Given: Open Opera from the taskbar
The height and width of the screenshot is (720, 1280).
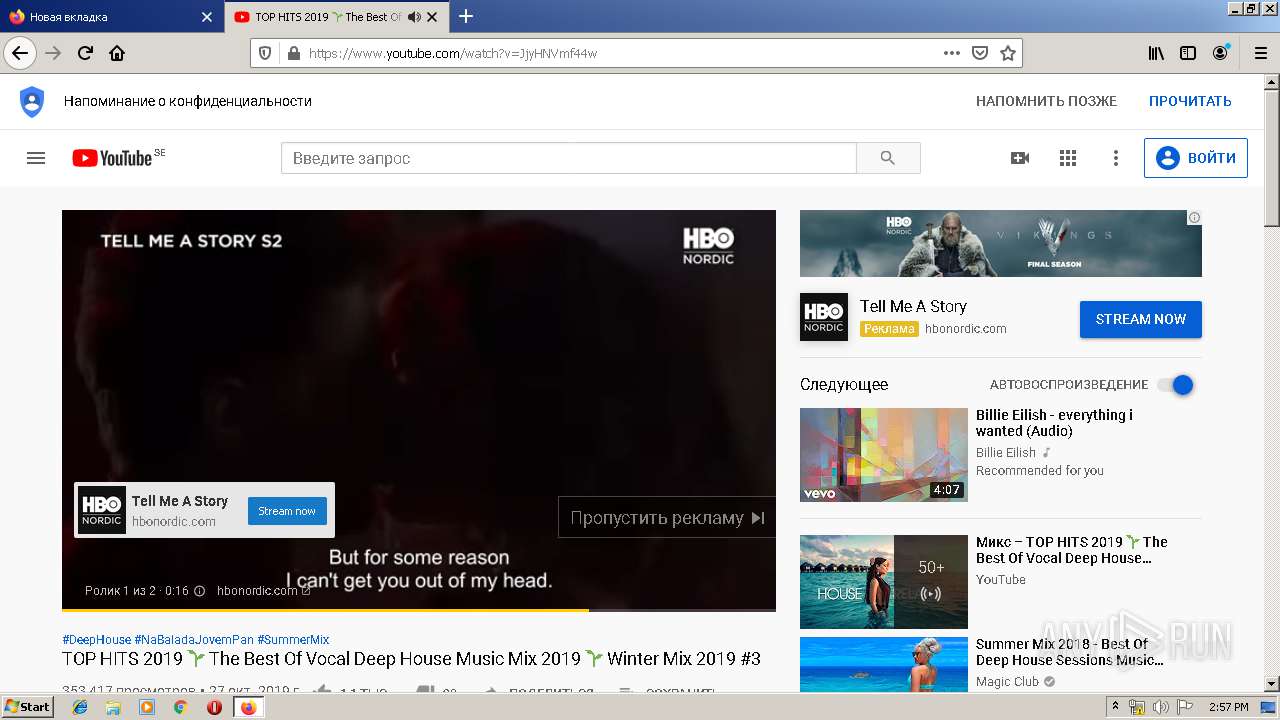Looking at the screenshot, I should 214,707.
